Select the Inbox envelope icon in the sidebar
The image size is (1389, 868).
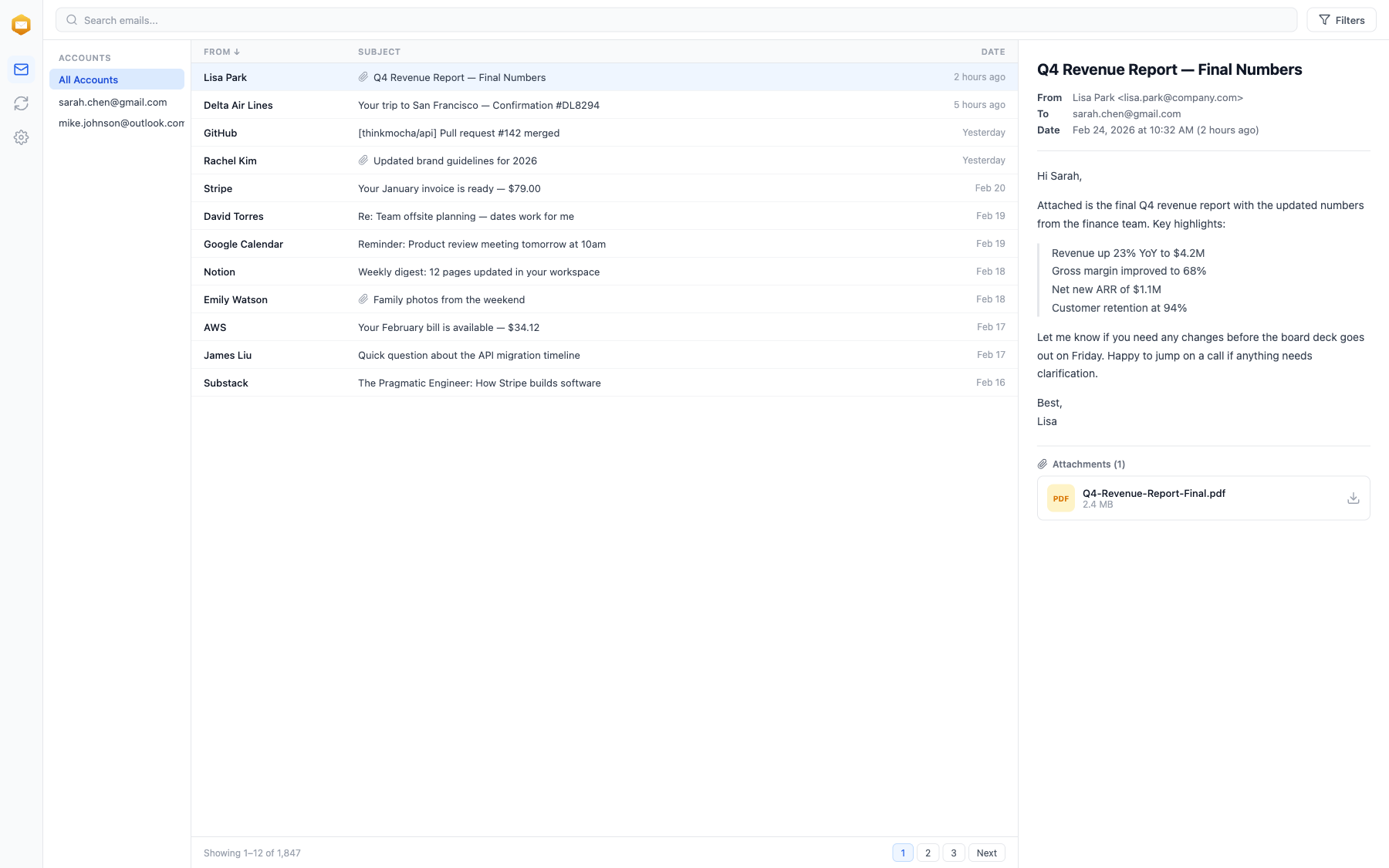coord(21,69)
